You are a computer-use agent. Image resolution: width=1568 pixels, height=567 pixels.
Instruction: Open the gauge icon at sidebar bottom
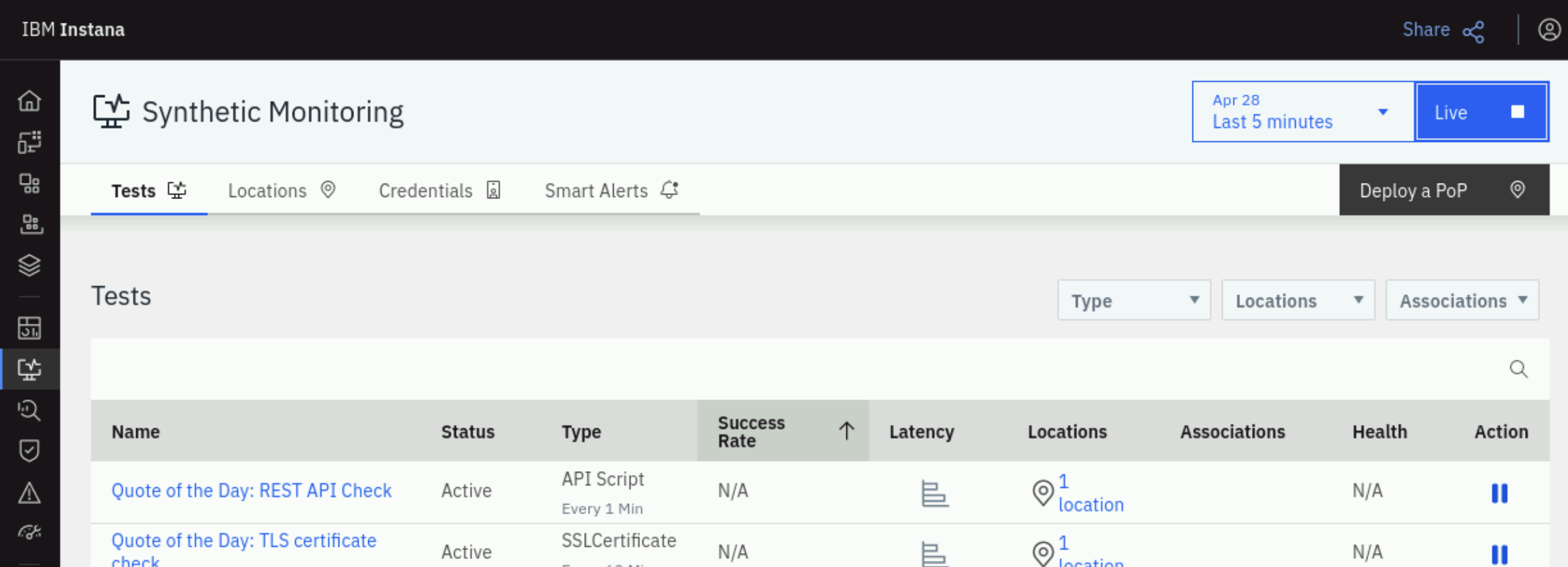click(30, 533)
